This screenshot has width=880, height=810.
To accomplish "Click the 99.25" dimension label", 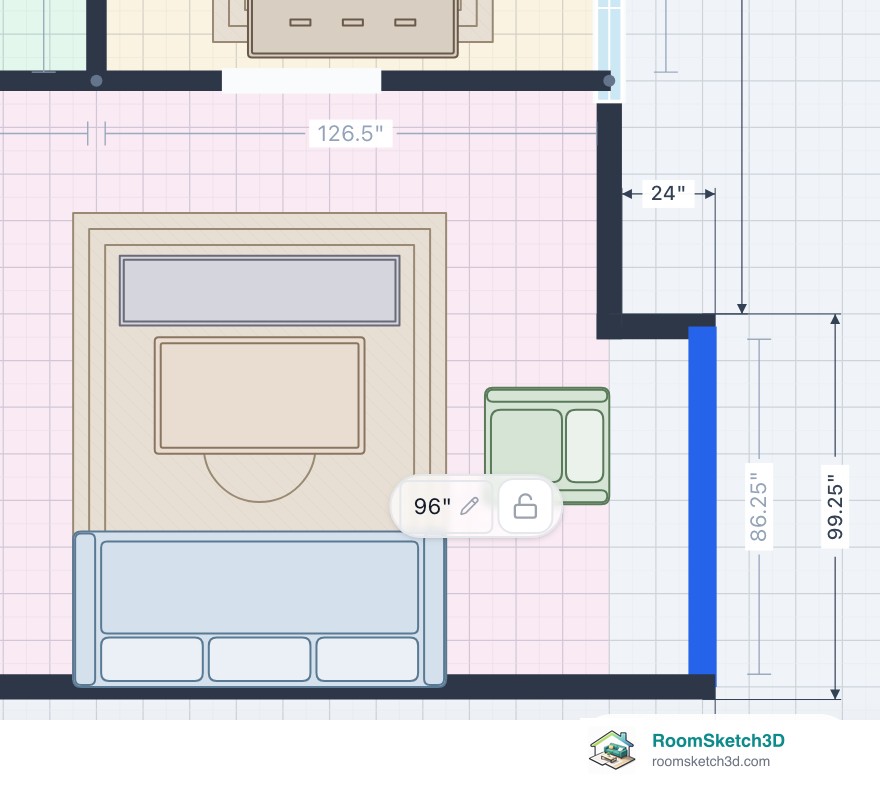I will 835,506.
